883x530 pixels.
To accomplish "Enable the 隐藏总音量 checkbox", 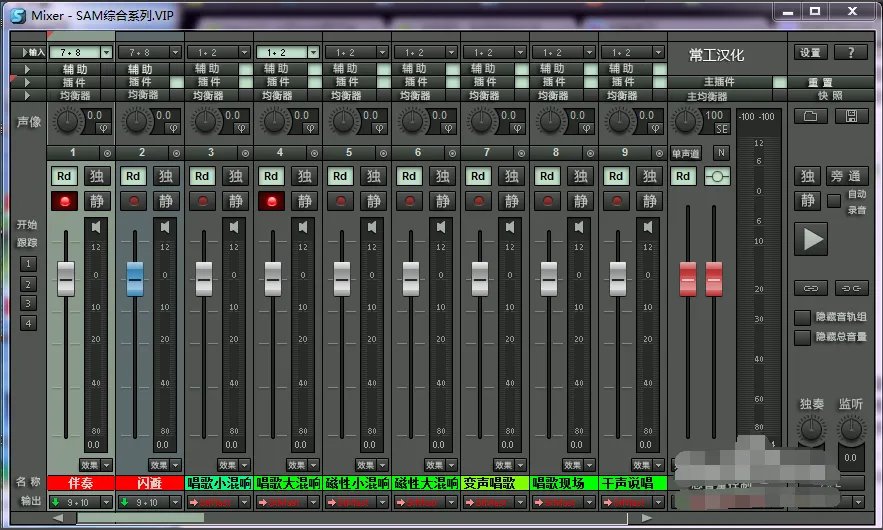I will point(802,337).
